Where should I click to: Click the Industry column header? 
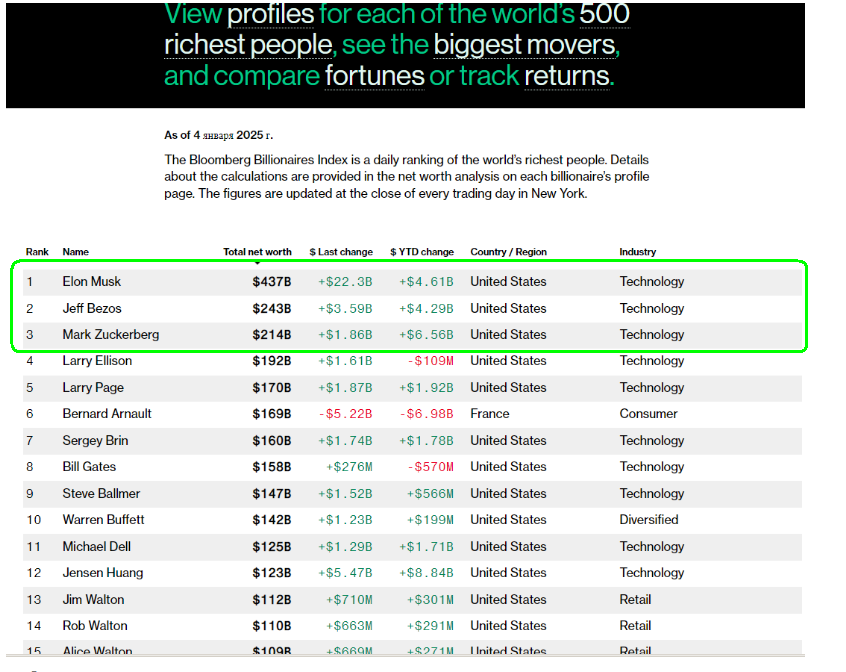tap(638, 252)
